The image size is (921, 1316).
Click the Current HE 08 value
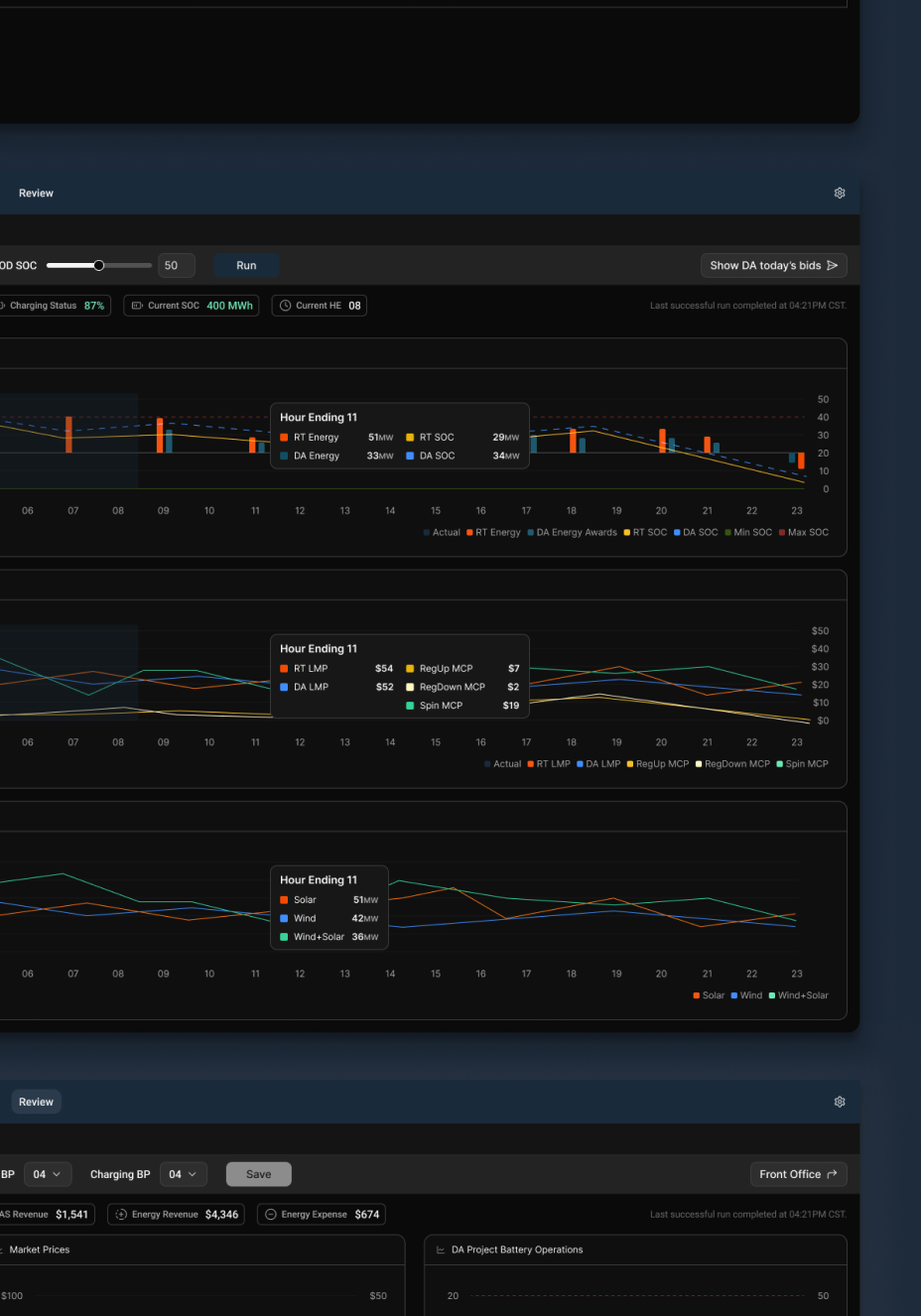coord(354,306)
